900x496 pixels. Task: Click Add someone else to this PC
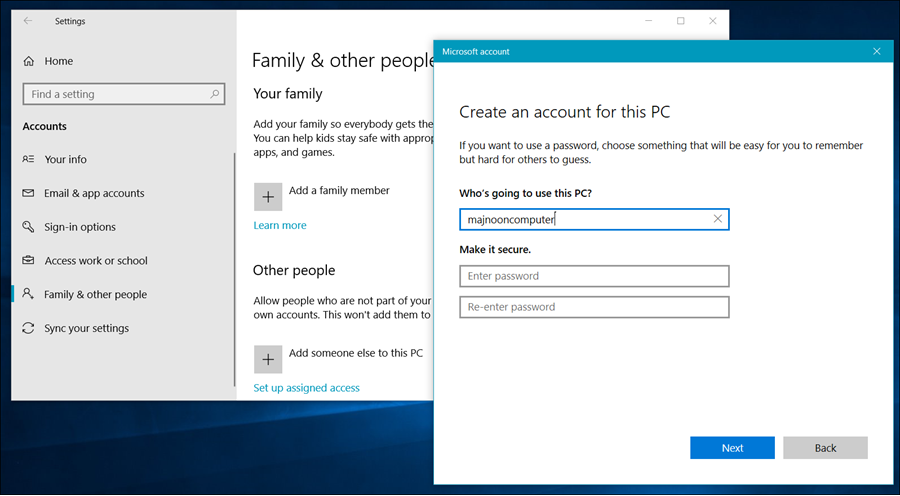356,353
